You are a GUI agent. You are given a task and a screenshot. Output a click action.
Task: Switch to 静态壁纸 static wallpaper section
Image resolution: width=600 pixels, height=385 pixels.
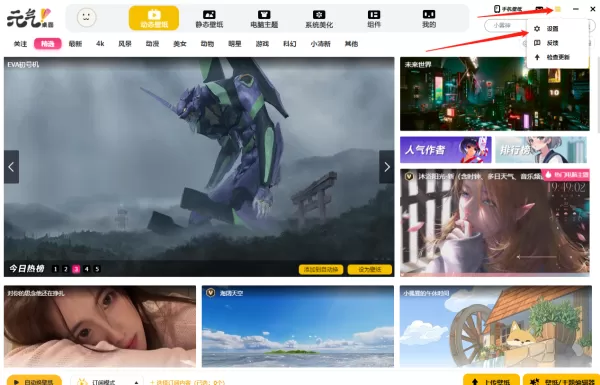[209, 19]
